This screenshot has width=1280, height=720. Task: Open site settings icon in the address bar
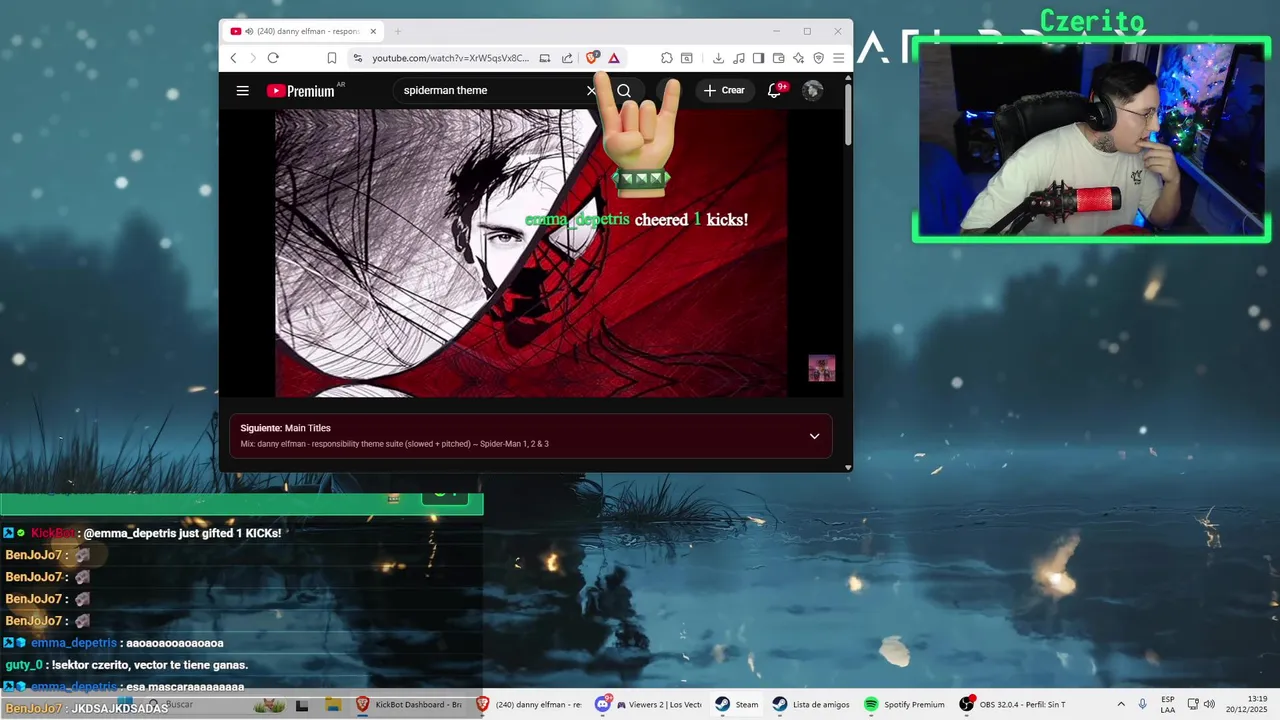pyautogui.click(x=358, y=58)
